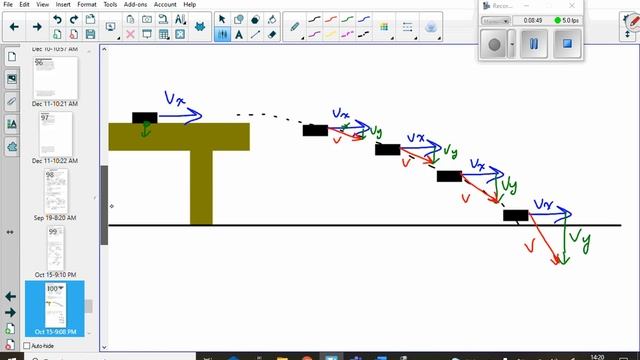Click the red X delete icon
The image size is (640, 360).
pyautogui.click(x=130, y=34)
